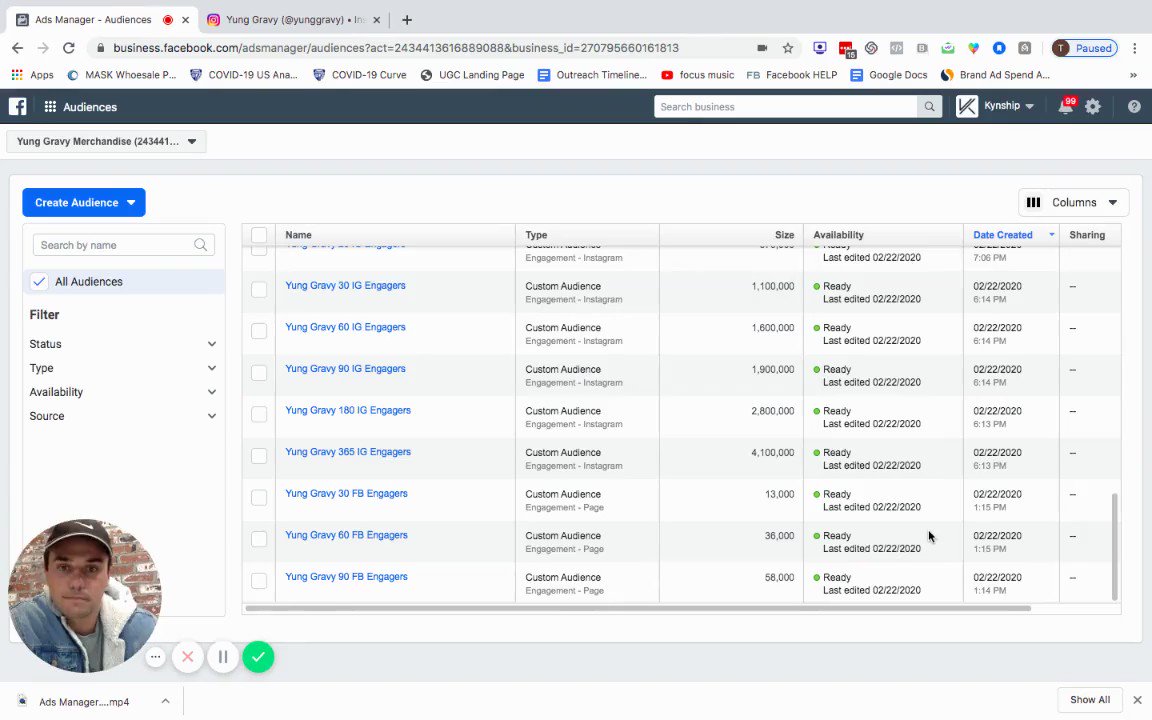This screenshot has height=720, width=1152.
Task: Sort the table by the Size column header
Action: [784, 235]
